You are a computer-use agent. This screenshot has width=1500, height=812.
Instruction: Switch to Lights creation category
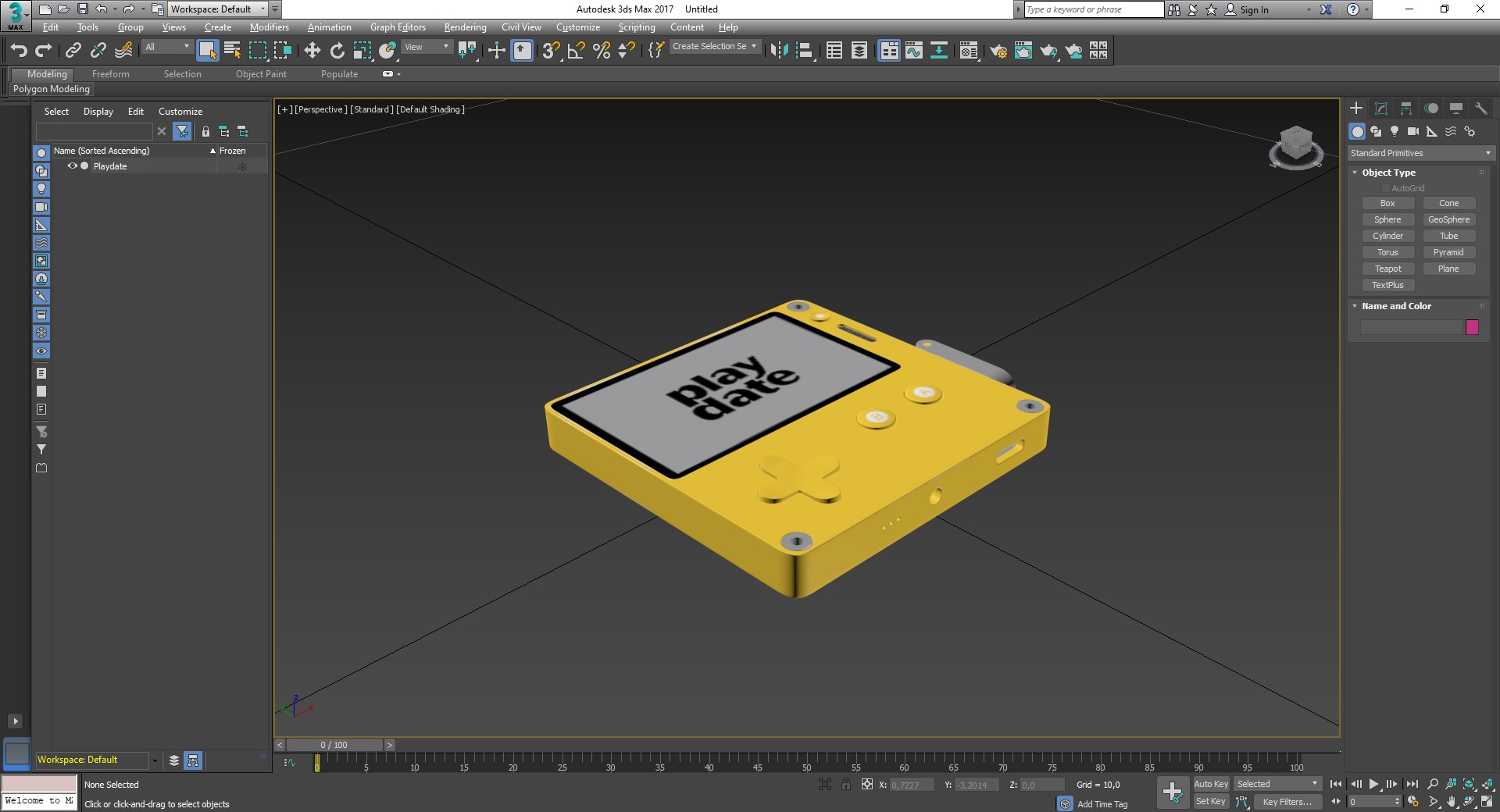[x=1395, y=131]
